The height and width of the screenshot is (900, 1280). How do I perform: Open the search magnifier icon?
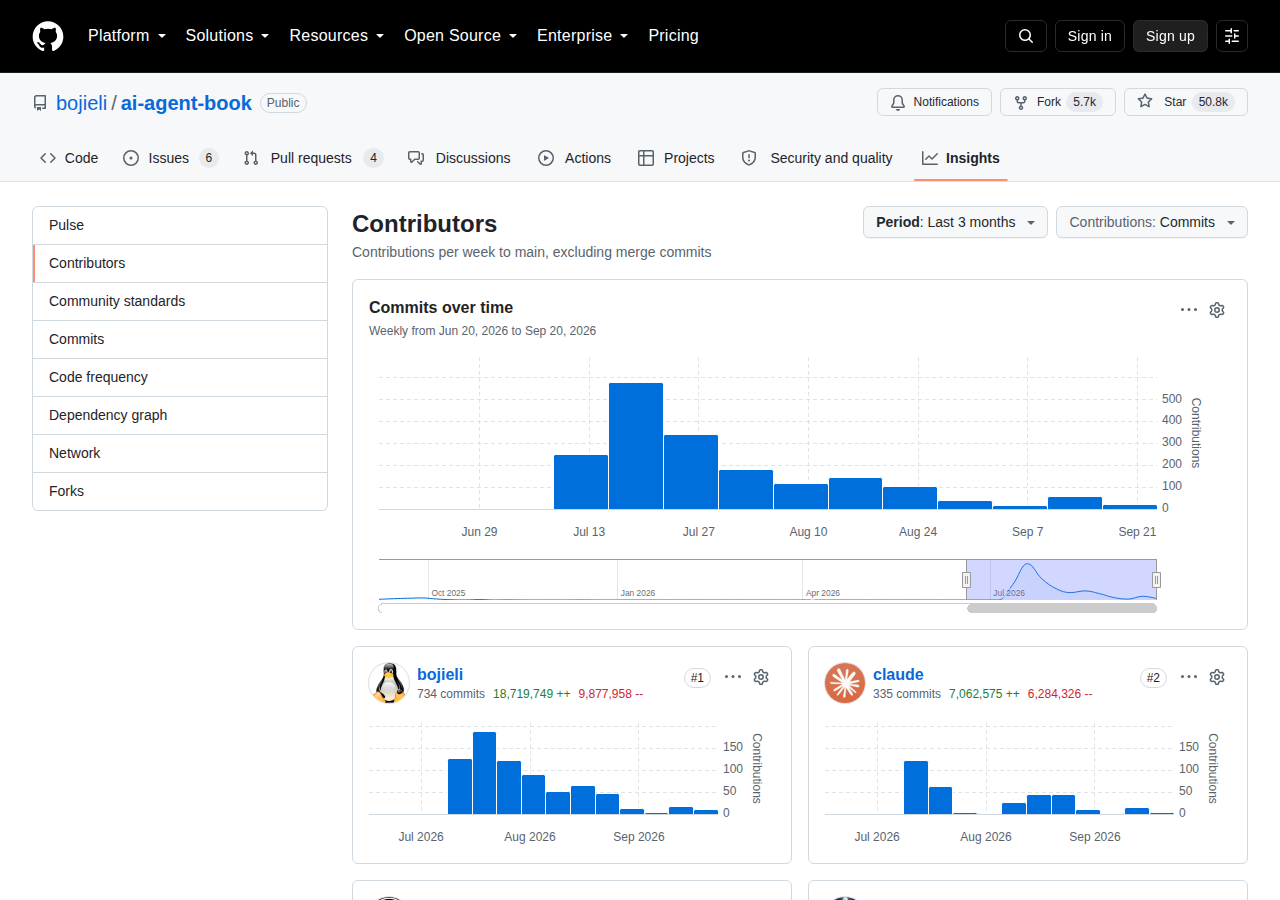point(1026,36)
